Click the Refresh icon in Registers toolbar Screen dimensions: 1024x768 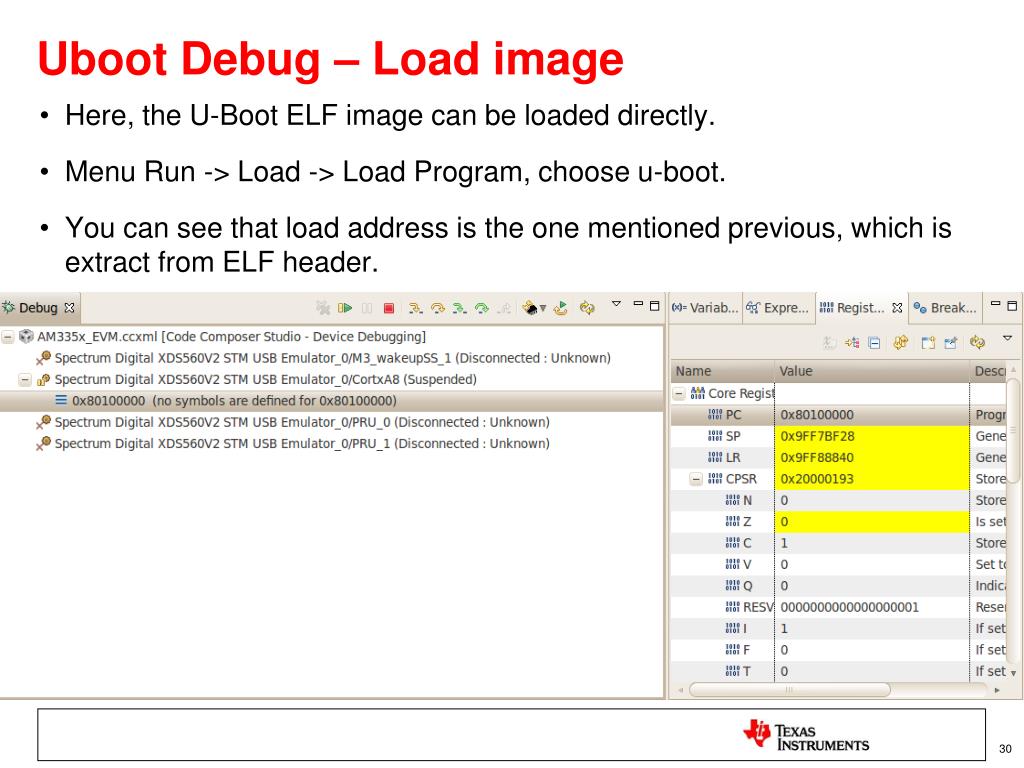coord(978,342)
